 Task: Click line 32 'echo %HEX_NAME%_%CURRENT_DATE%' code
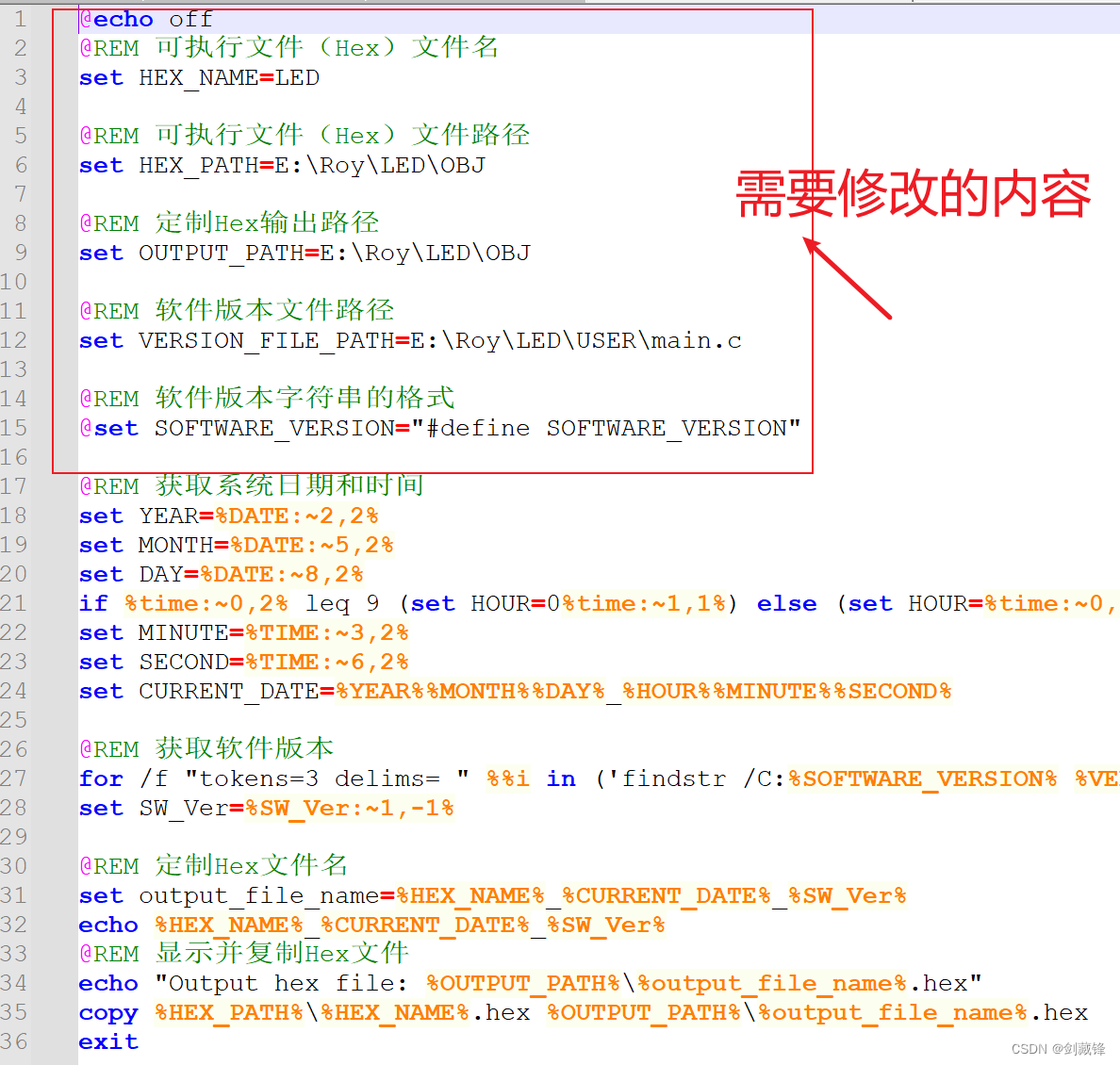click(372, 926)
